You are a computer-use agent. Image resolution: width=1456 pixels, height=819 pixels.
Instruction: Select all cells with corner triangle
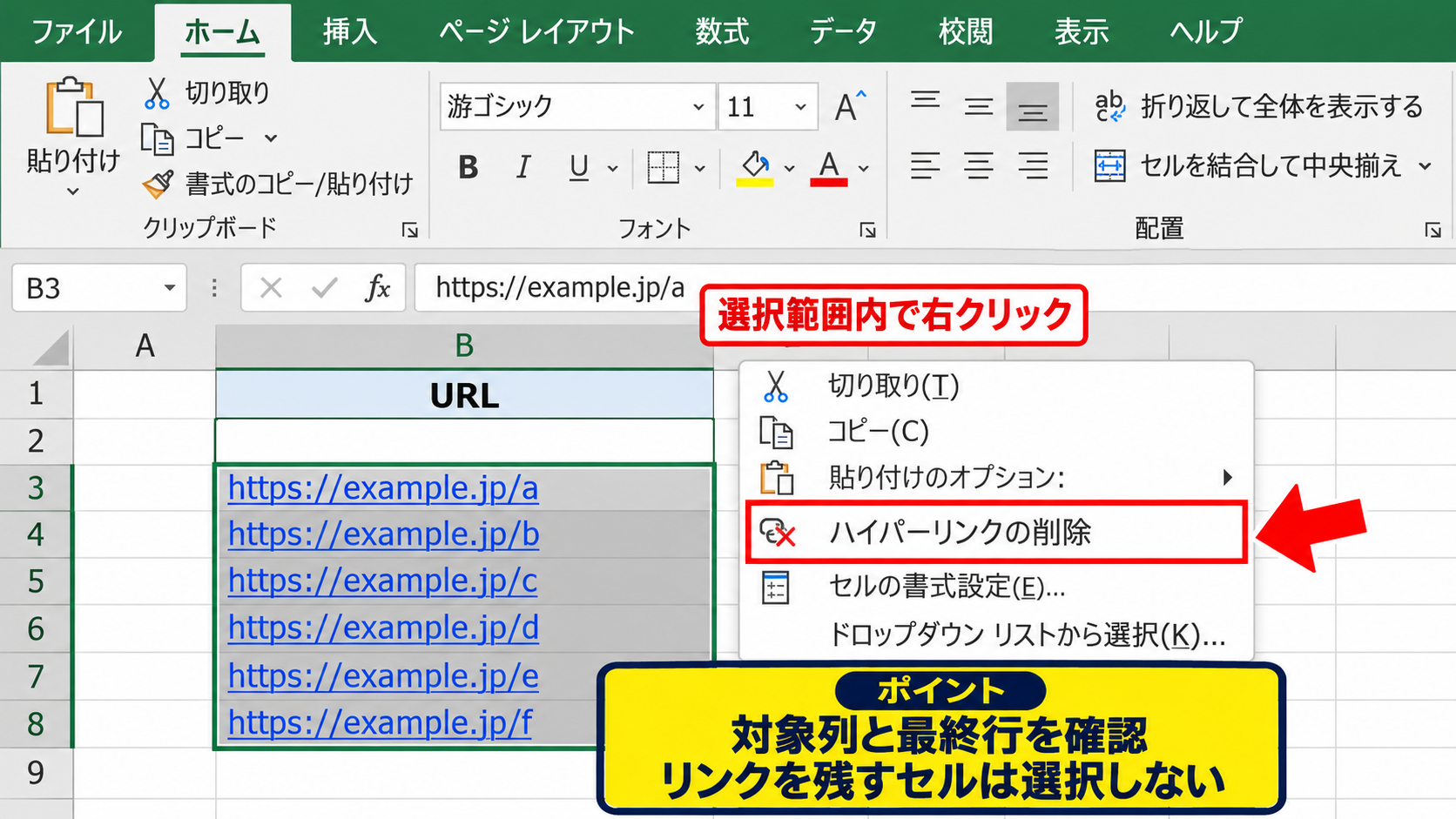51,346
